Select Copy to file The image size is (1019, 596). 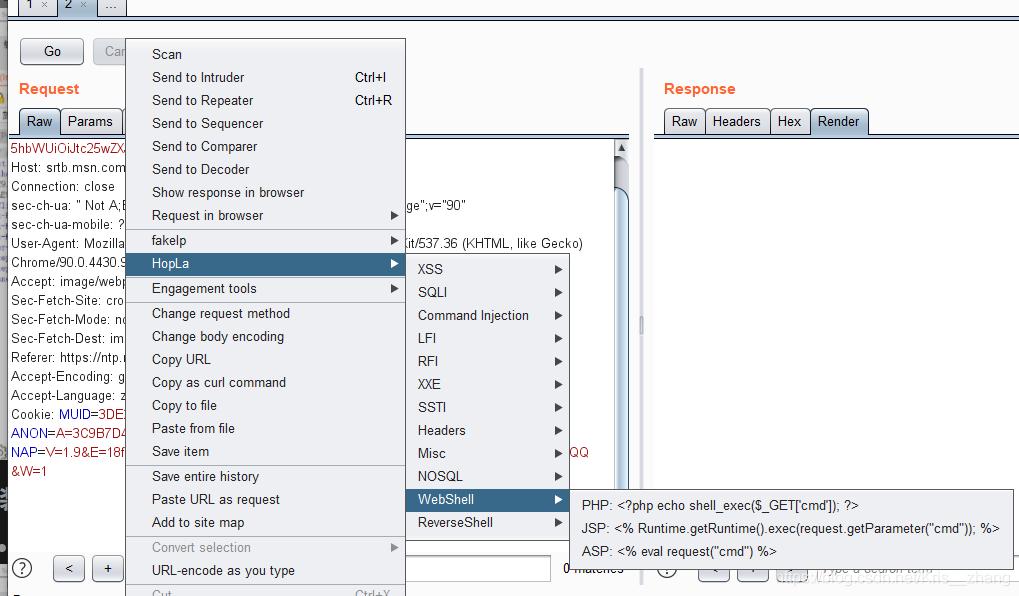point(265,406)
